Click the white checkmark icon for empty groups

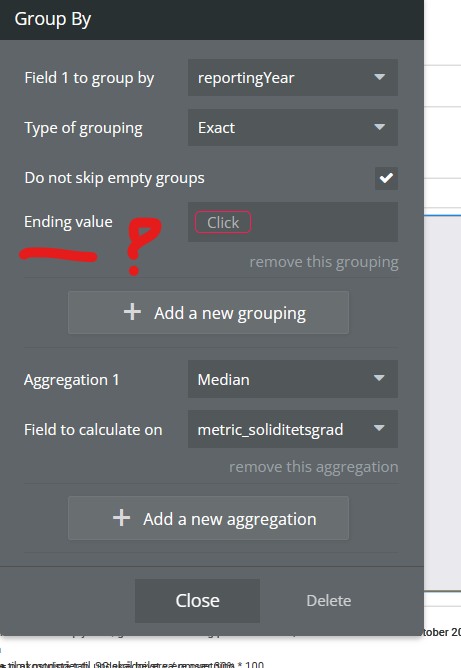click(x=386, y=178)
